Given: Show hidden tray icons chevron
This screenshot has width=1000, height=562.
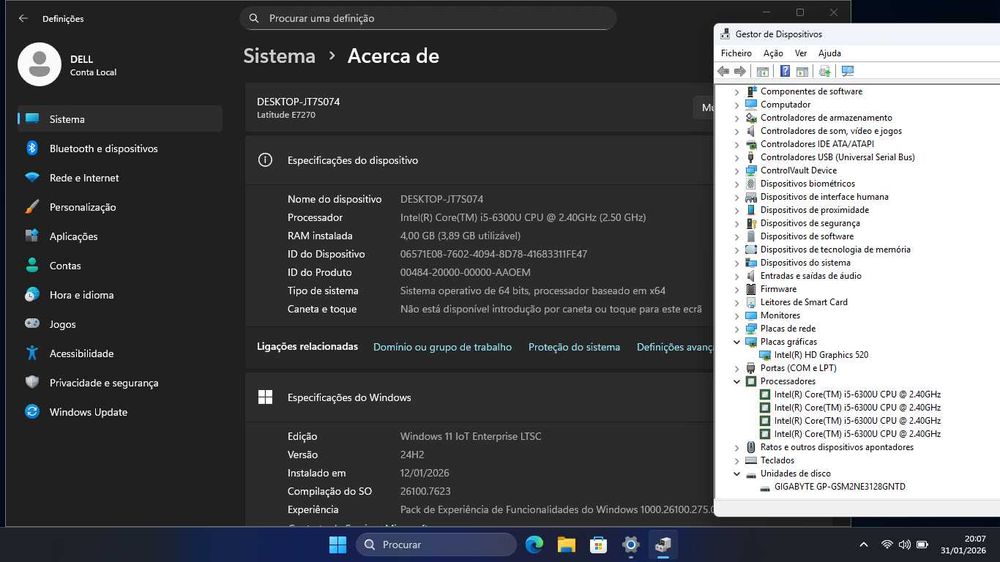Looking at the screenshot, I should [864, 545].
